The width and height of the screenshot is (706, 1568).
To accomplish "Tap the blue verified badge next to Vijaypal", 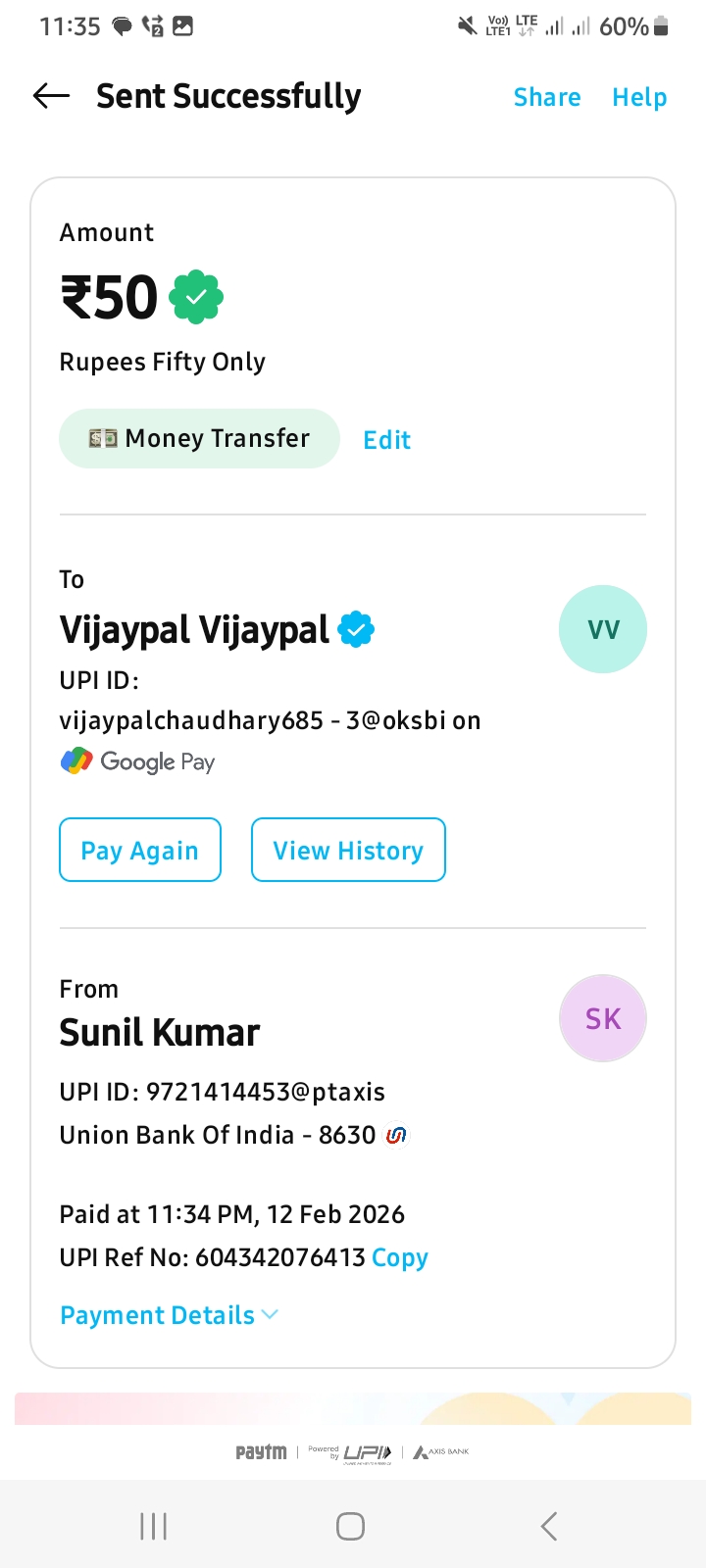I will pos(356,629).
